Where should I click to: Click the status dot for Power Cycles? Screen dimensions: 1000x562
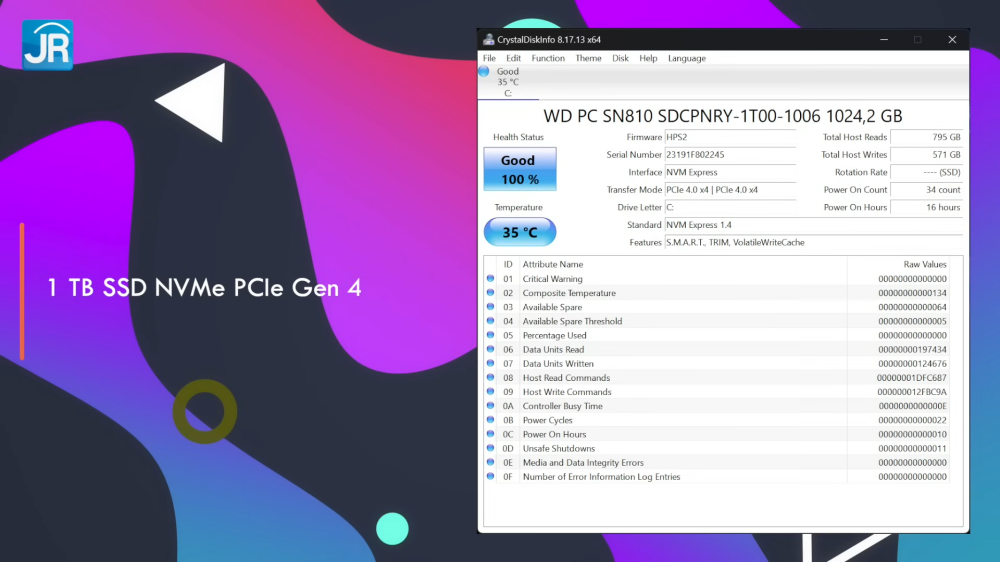[x=490, y=420]
